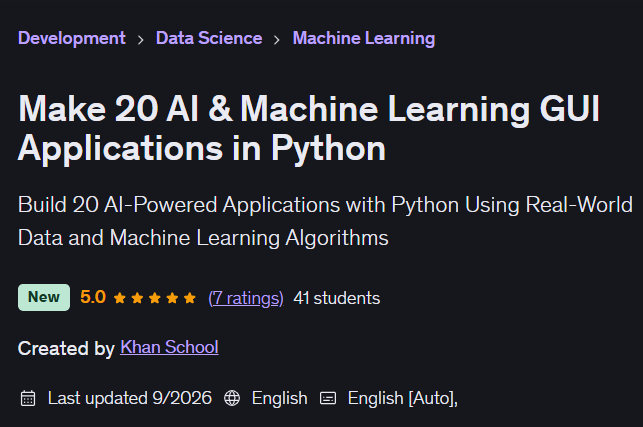The height and width of the screenshot is (427, 643).
Task: Click the Created by label
Action: tap(66, 349)
